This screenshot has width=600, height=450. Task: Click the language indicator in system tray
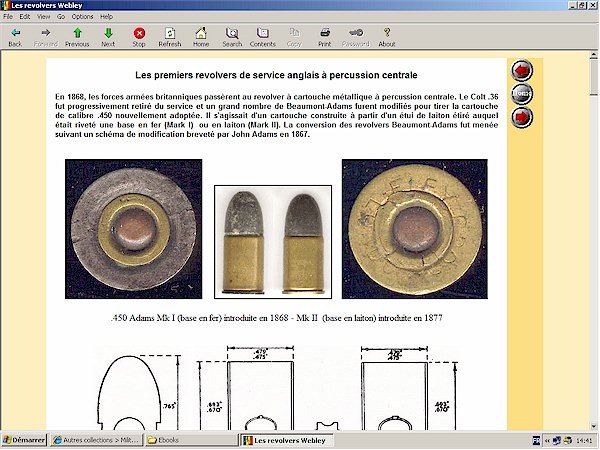click(x=536, y=440)
